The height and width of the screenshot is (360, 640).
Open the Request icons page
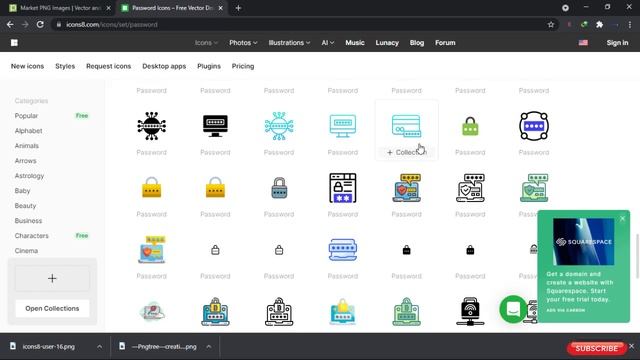pyautogui.click(x=109, y=66)
